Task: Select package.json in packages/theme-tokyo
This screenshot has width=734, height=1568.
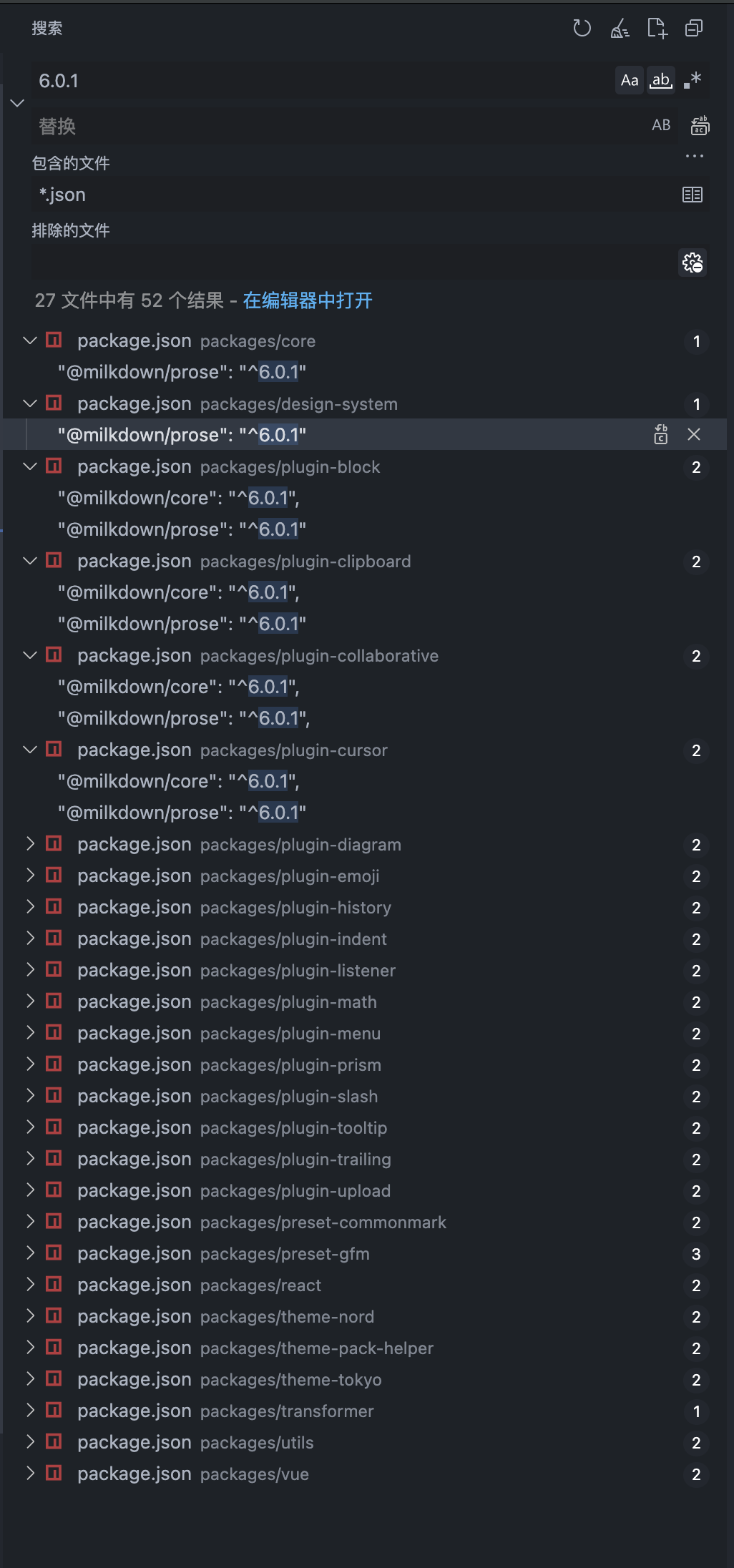Action: [x=365, y=1379]
